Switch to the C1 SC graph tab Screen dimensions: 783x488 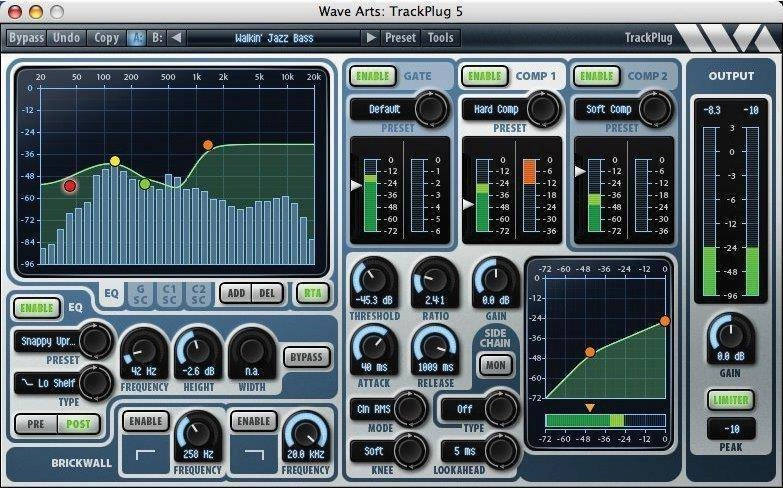pos(169,294)
